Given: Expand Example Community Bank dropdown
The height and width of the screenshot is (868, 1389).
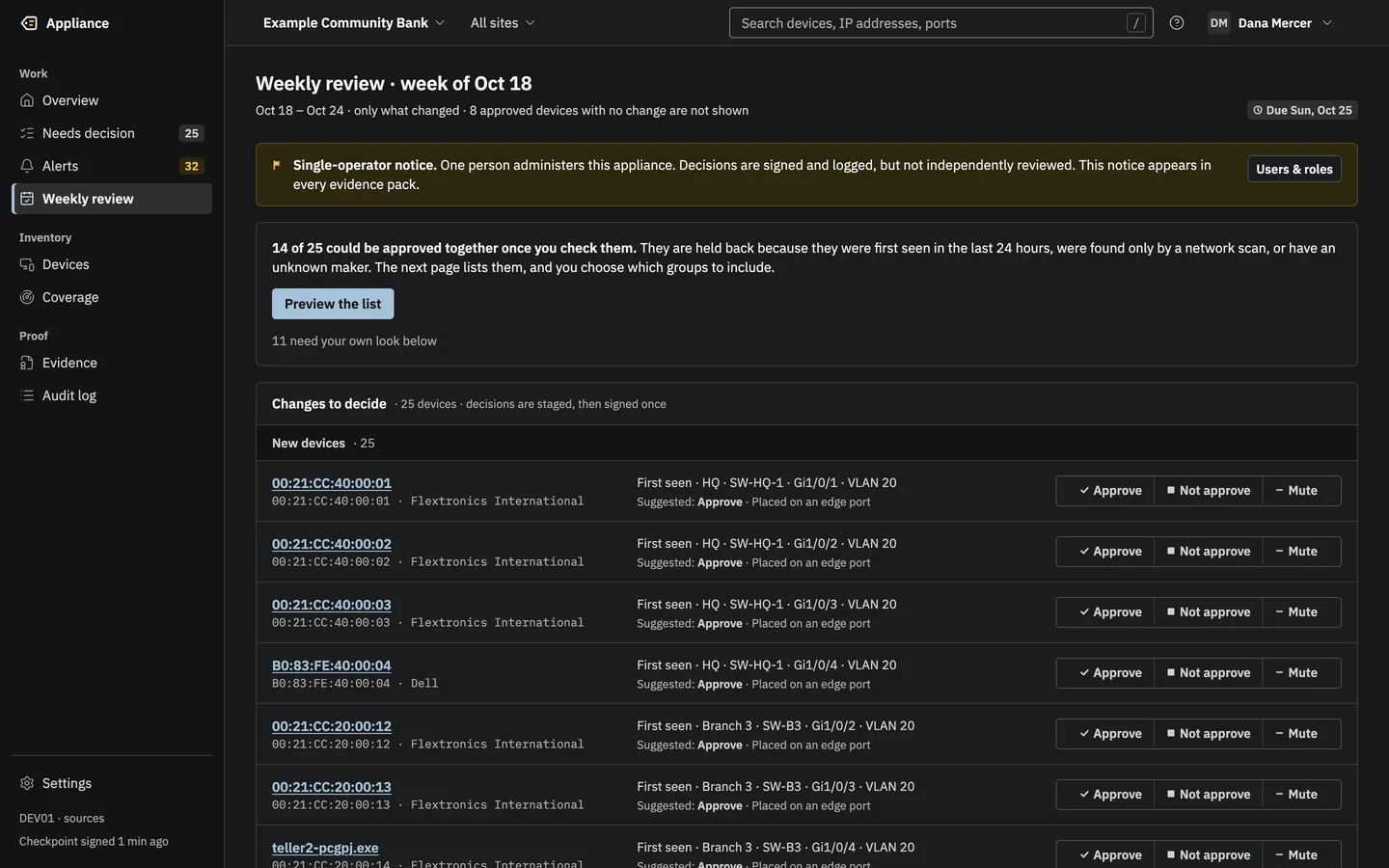Looking at the screenshot, I should tap(354, 23).
